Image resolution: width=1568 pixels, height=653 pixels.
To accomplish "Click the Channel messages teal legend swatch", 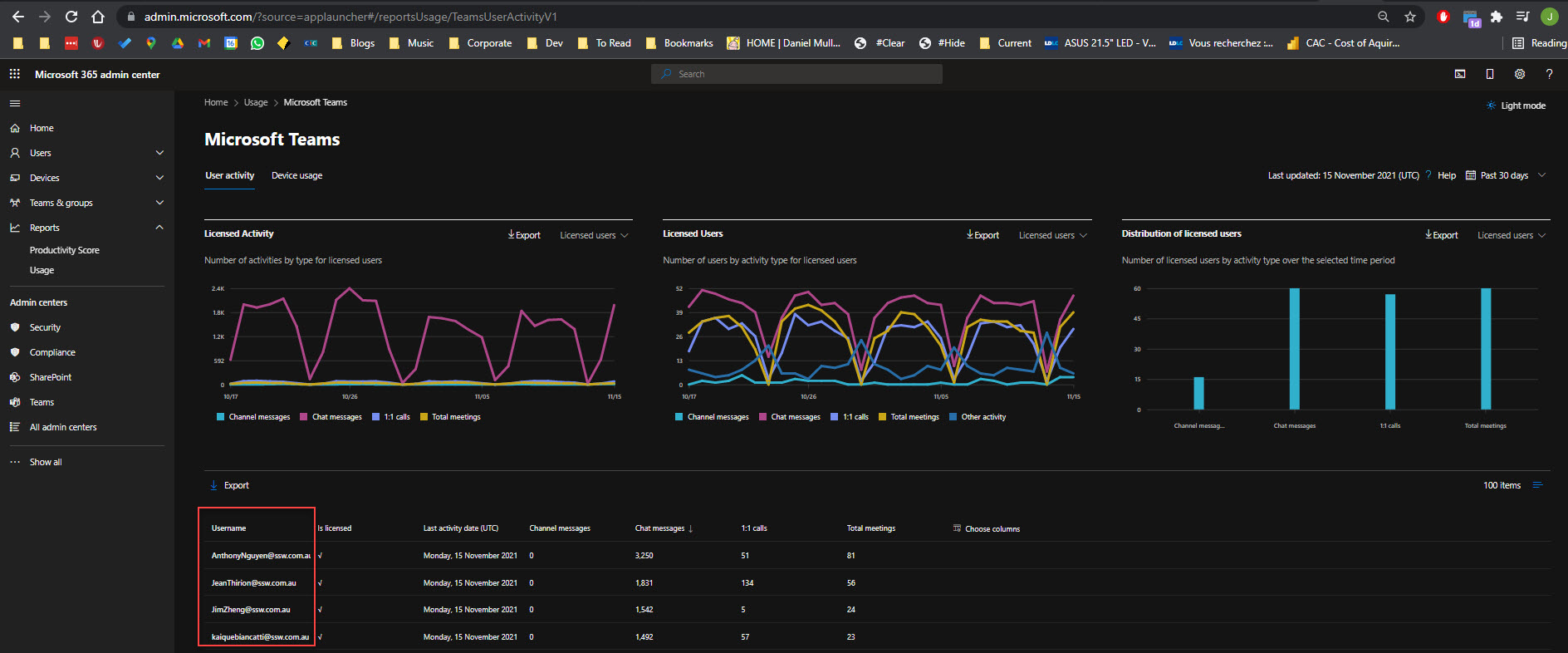I will point(221,417).
